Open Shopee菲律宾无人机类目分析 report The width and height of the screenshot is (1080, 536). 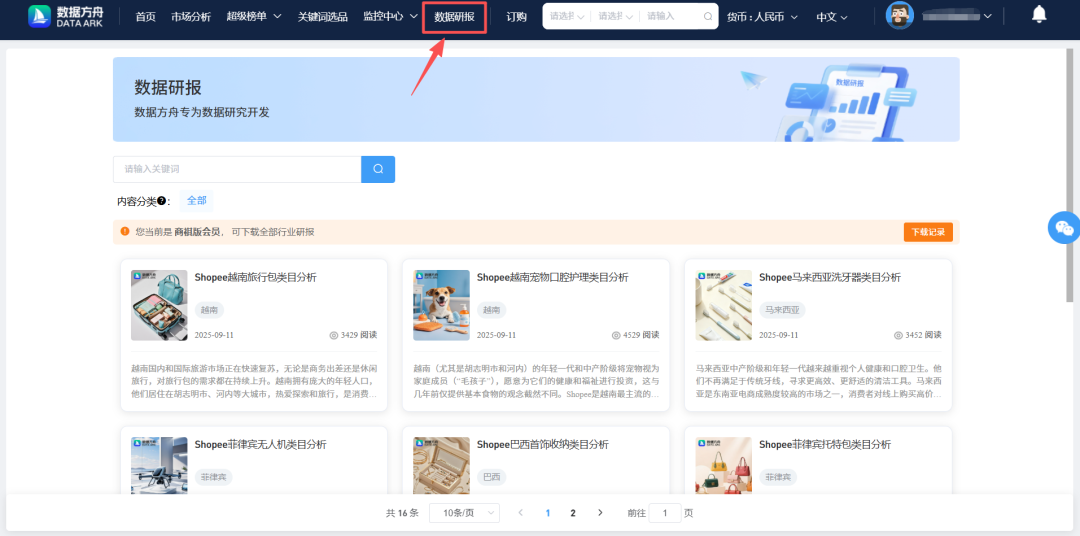(260, 445)
